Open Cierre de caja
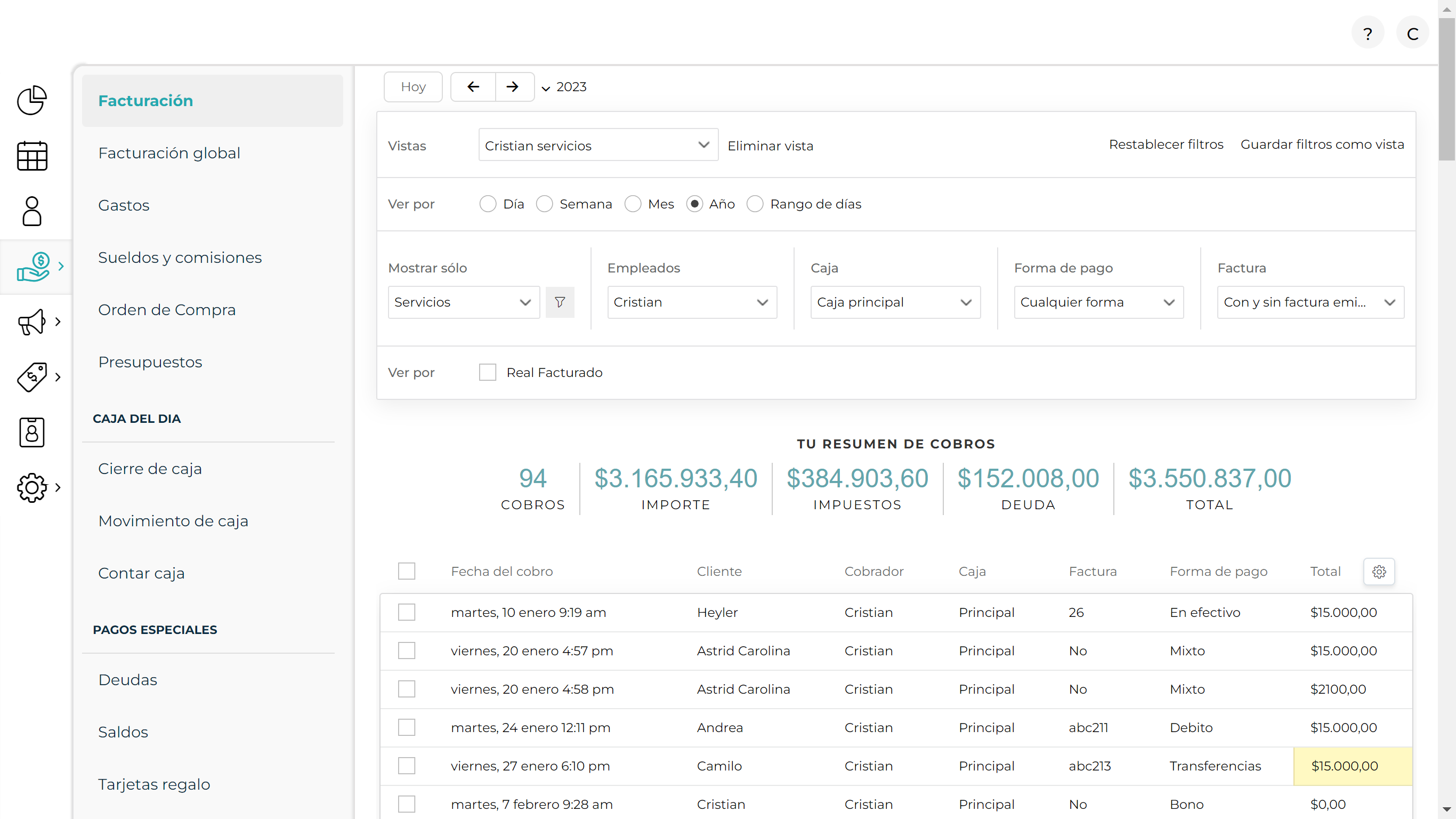The image size is (1456, 819). coord(150,468)
